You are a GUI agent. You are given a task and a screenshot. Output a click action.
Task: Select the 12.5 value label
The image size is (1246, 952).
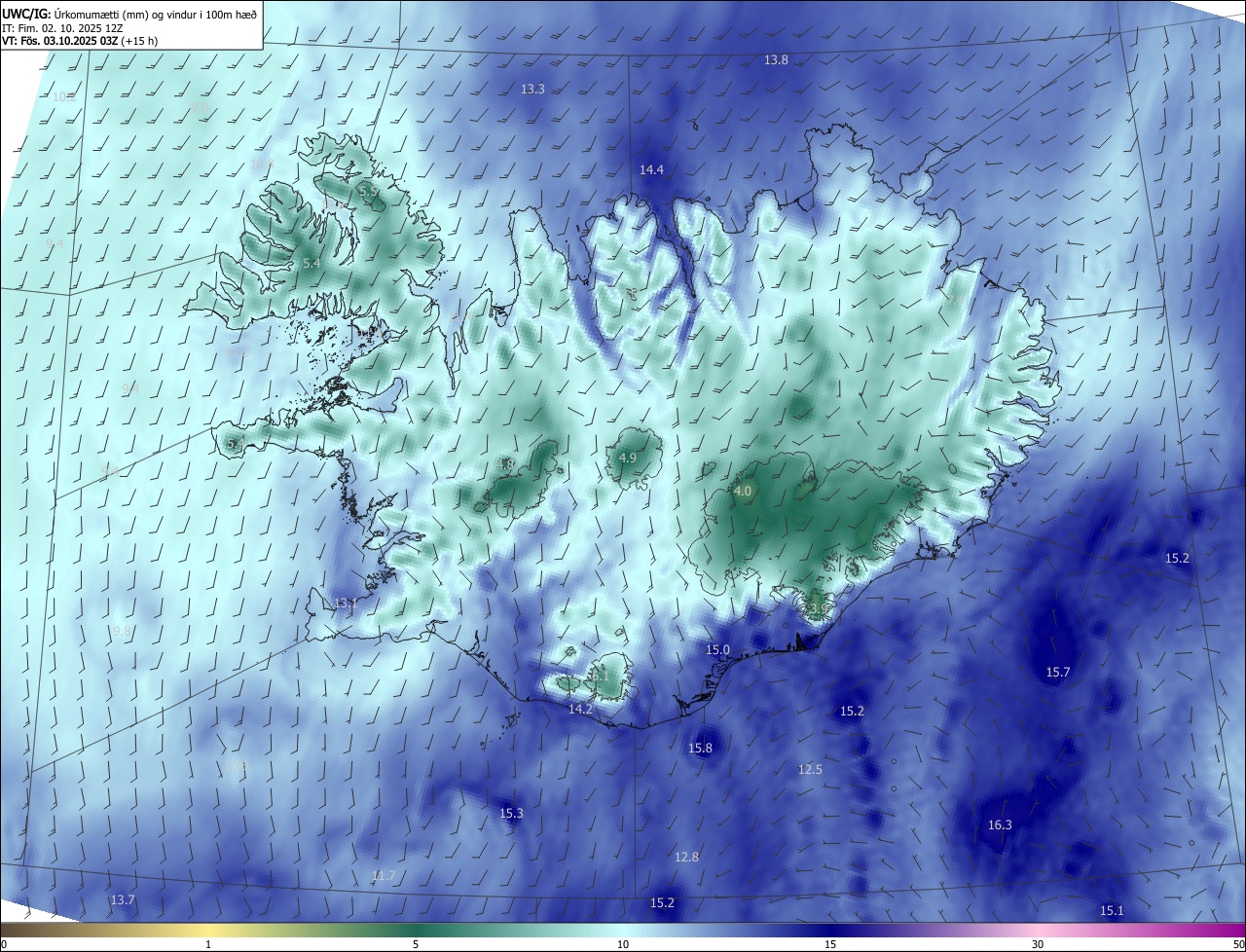point(810,770)
